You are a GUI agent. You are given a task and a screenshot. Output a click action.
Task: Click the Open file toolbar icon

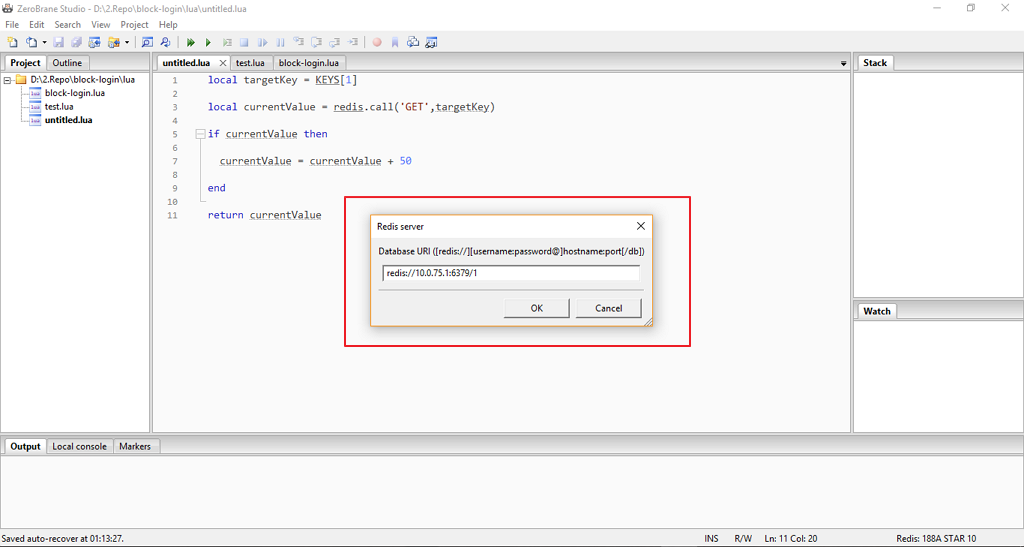(31, 43)
